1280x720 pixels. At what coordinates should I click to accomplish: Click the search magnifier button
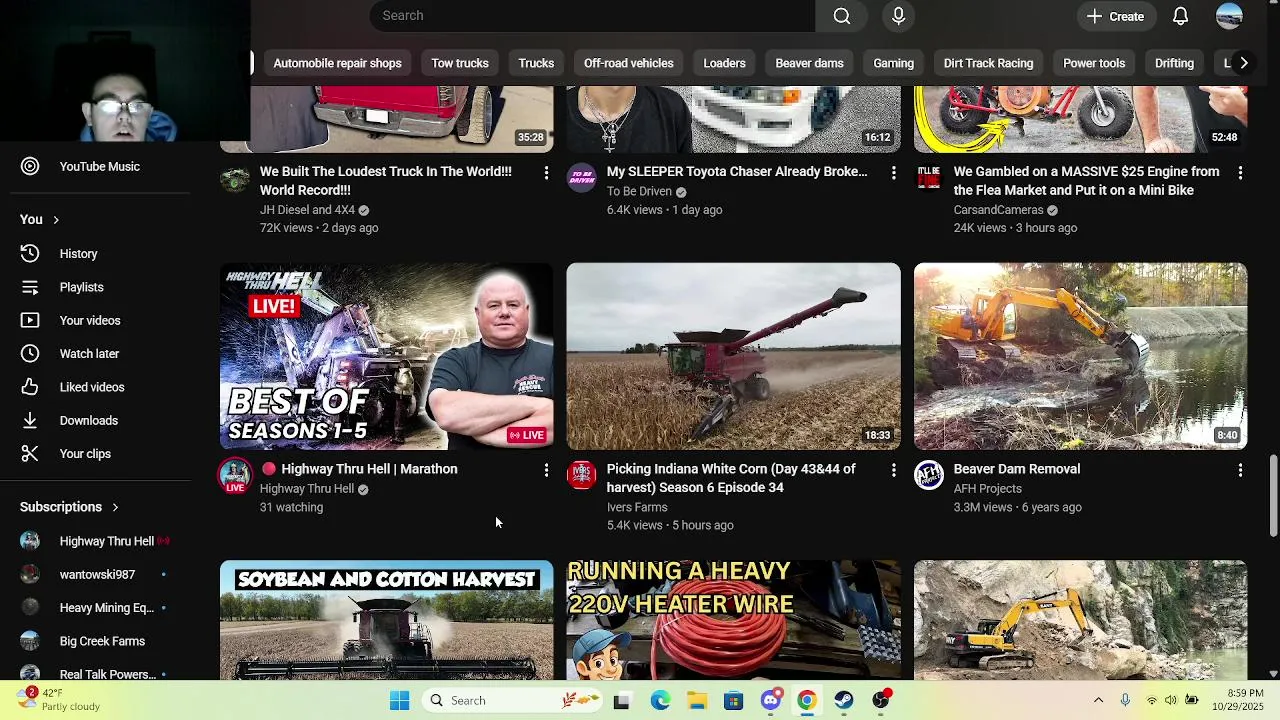[x=842, y=16]
